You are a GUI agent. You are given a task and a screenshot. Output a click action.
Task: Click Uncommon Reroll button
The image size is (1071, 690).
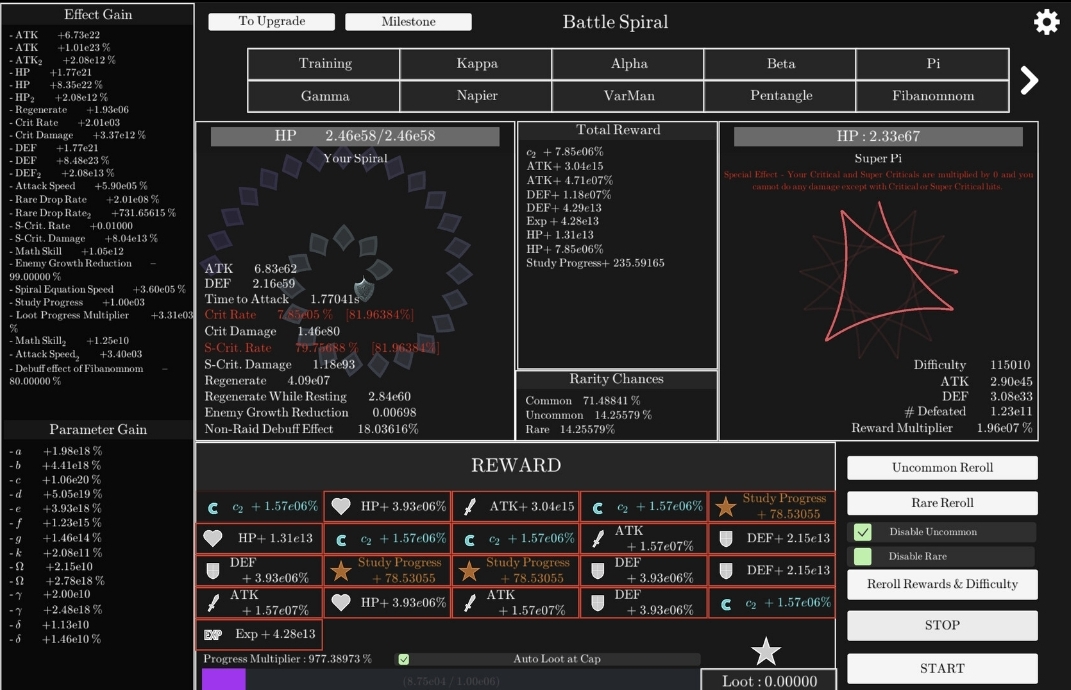[x=942, y=468]
